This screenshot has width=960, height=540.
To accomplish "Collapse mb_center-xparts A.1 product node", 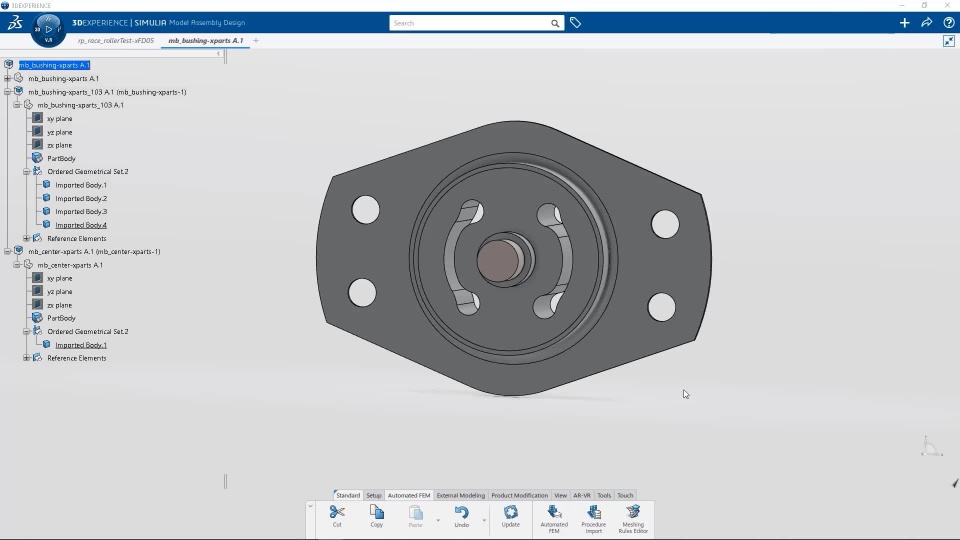I will pos(7,252).
